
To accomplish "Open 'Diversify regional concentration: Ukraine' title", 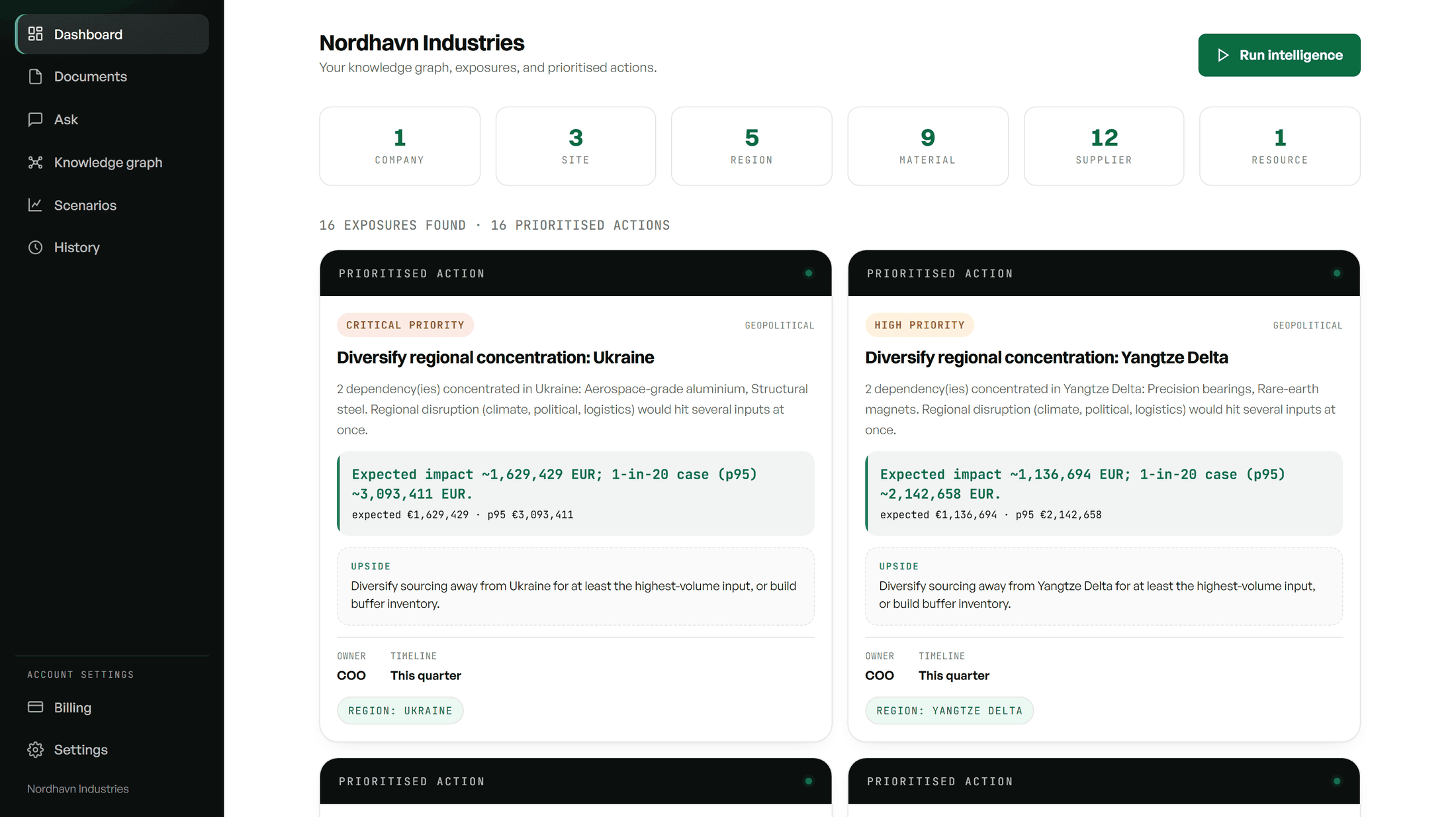I will (496, 358).
